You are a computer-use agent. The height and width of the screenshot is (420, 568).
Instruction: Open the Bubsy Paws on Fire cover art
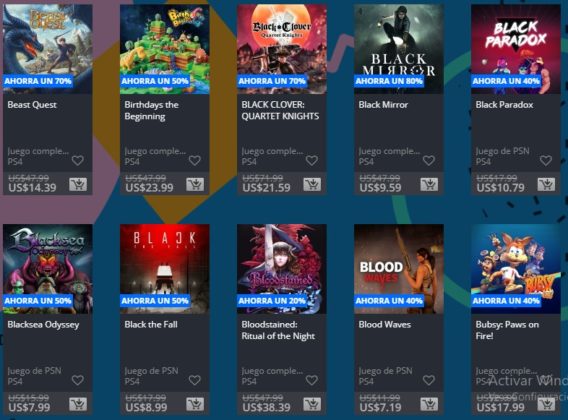pyautogui.click(x=516, y=269)
